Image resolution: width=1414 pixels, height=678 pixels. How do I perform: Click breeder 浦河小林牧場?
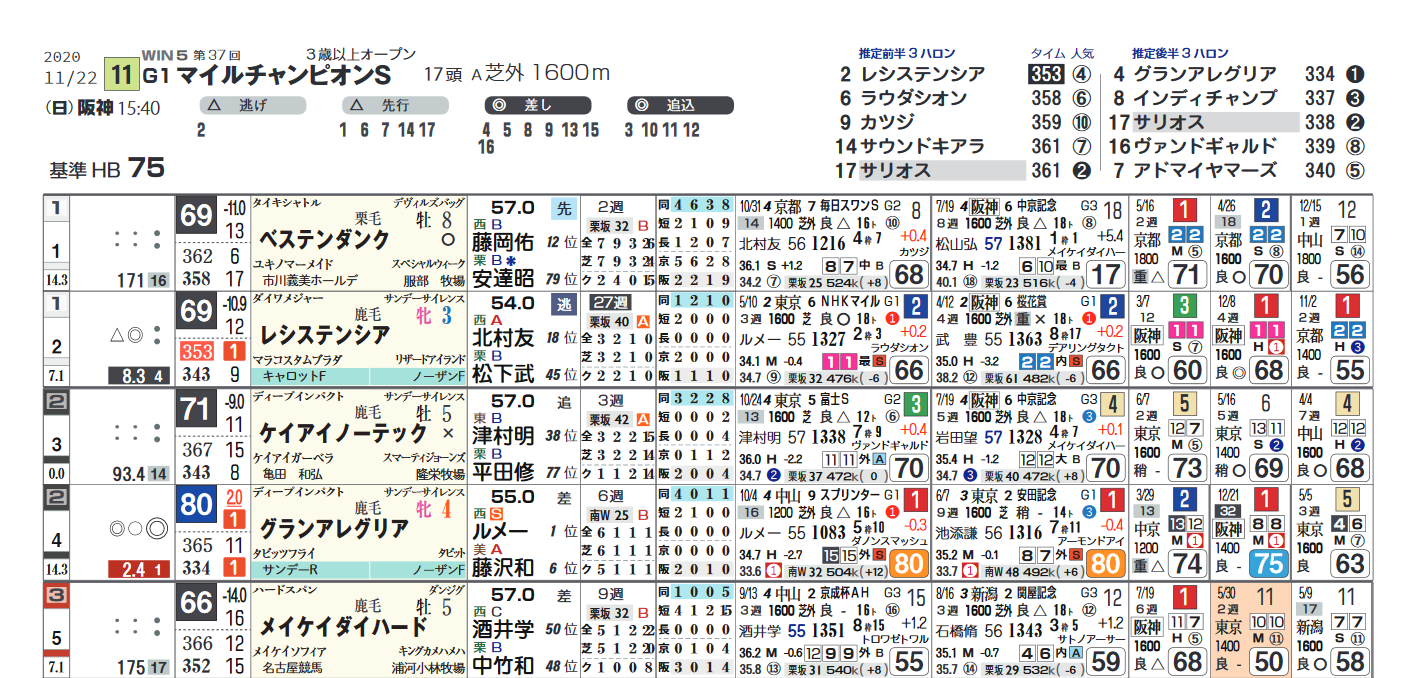tap(428, 667)
